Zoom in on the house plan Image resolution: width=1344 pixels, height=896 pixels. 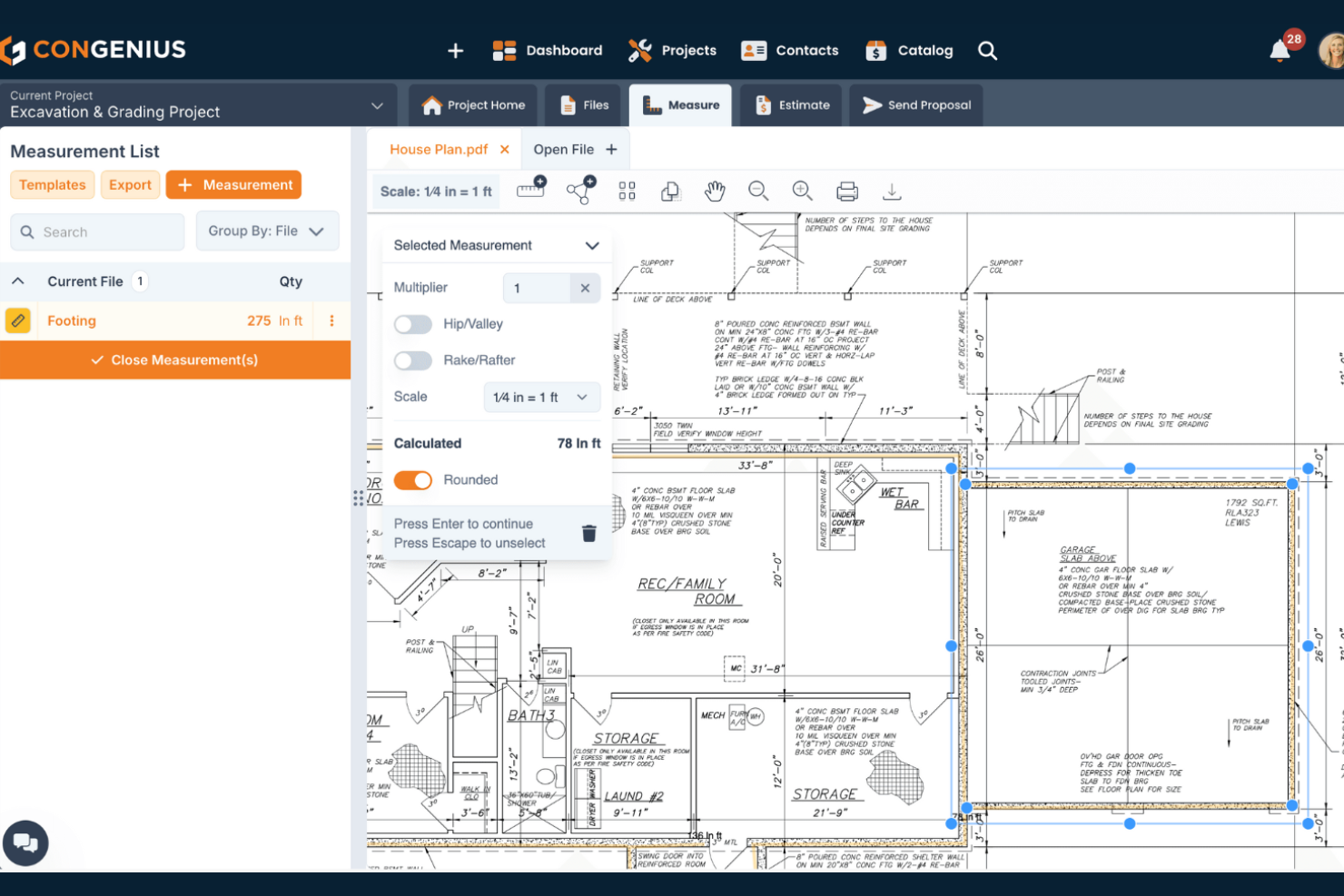coord(803,192)
